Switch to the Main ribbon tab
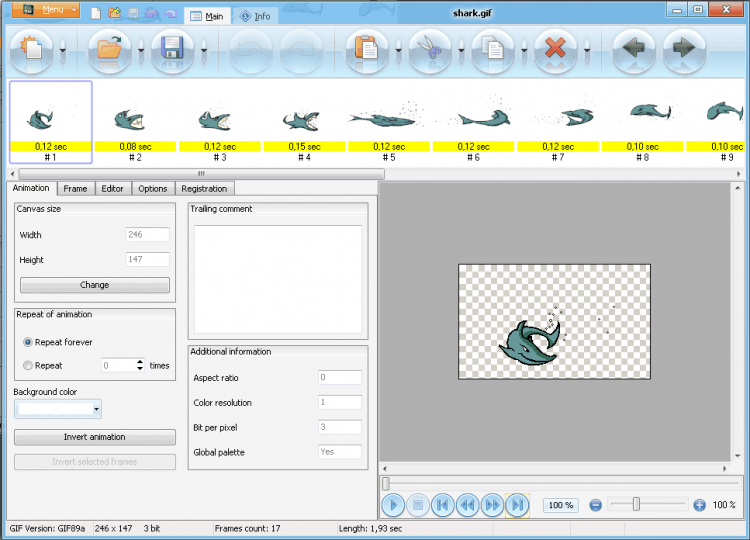The height and width of the screenshot is (540, 750). pos(207,16)
